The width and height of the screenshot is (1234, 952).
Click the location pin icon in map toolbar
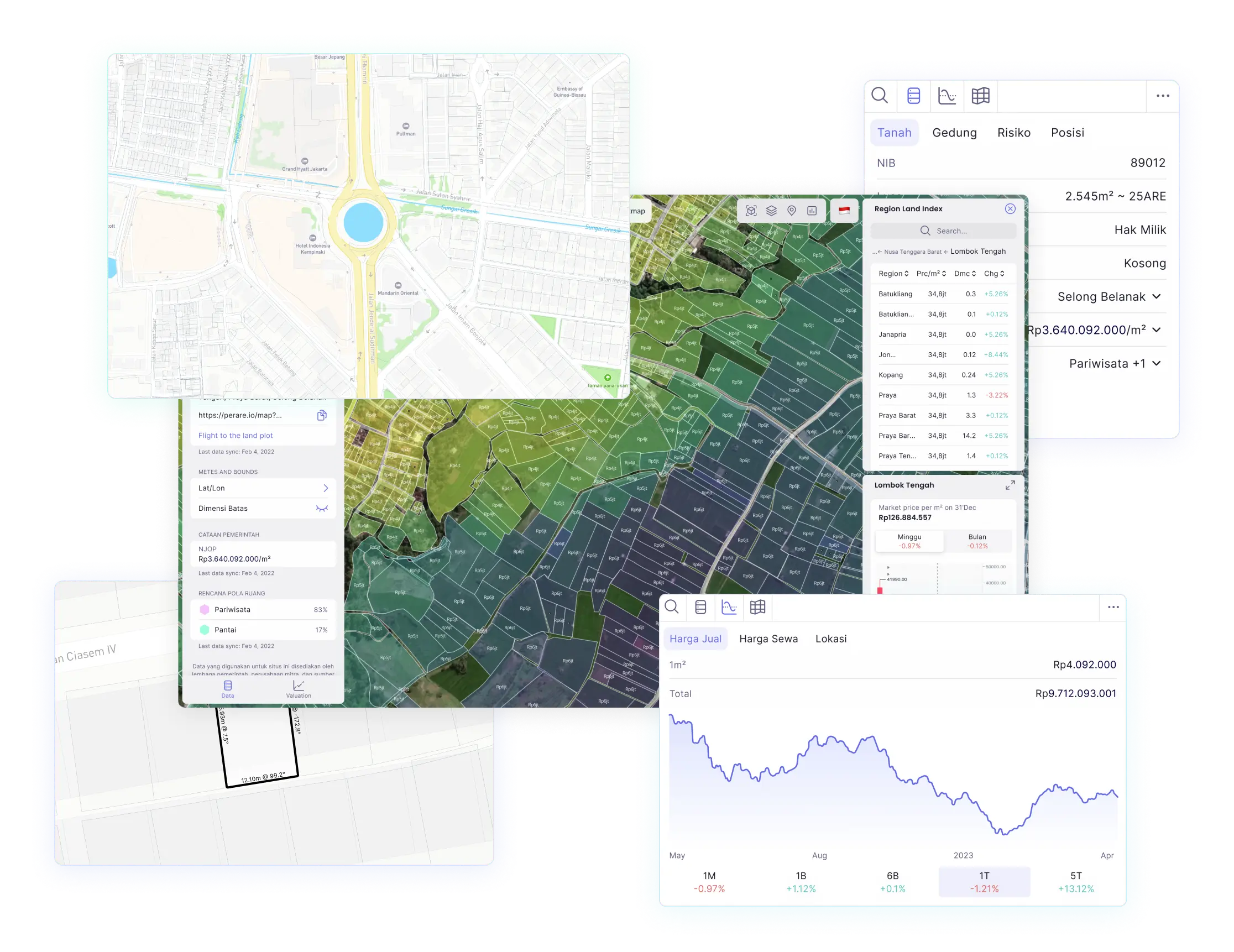792,211
